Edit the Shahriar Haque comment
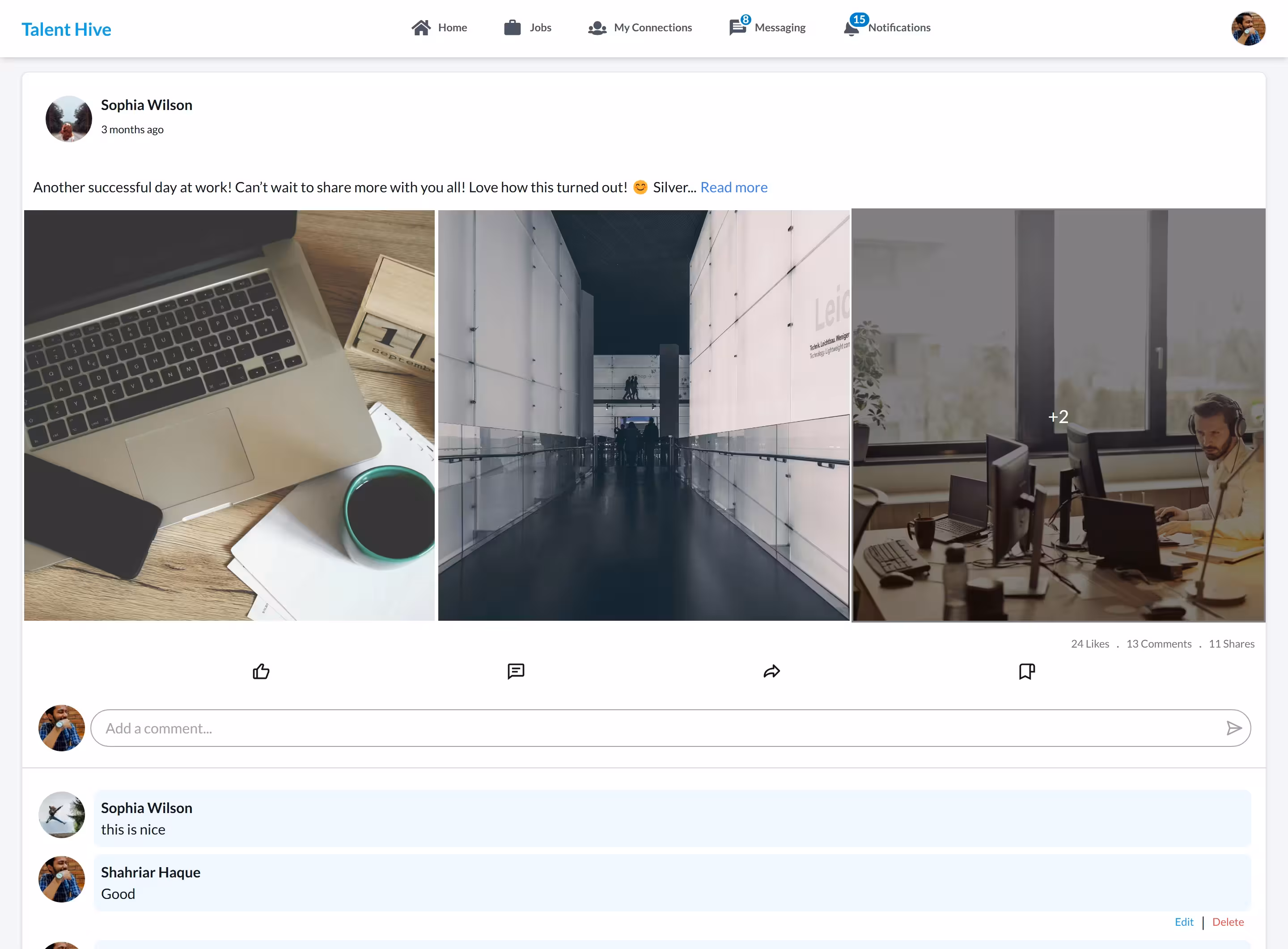Image resolution: width=1288 pixels, height=949 pixels. tap(1183, 921)
